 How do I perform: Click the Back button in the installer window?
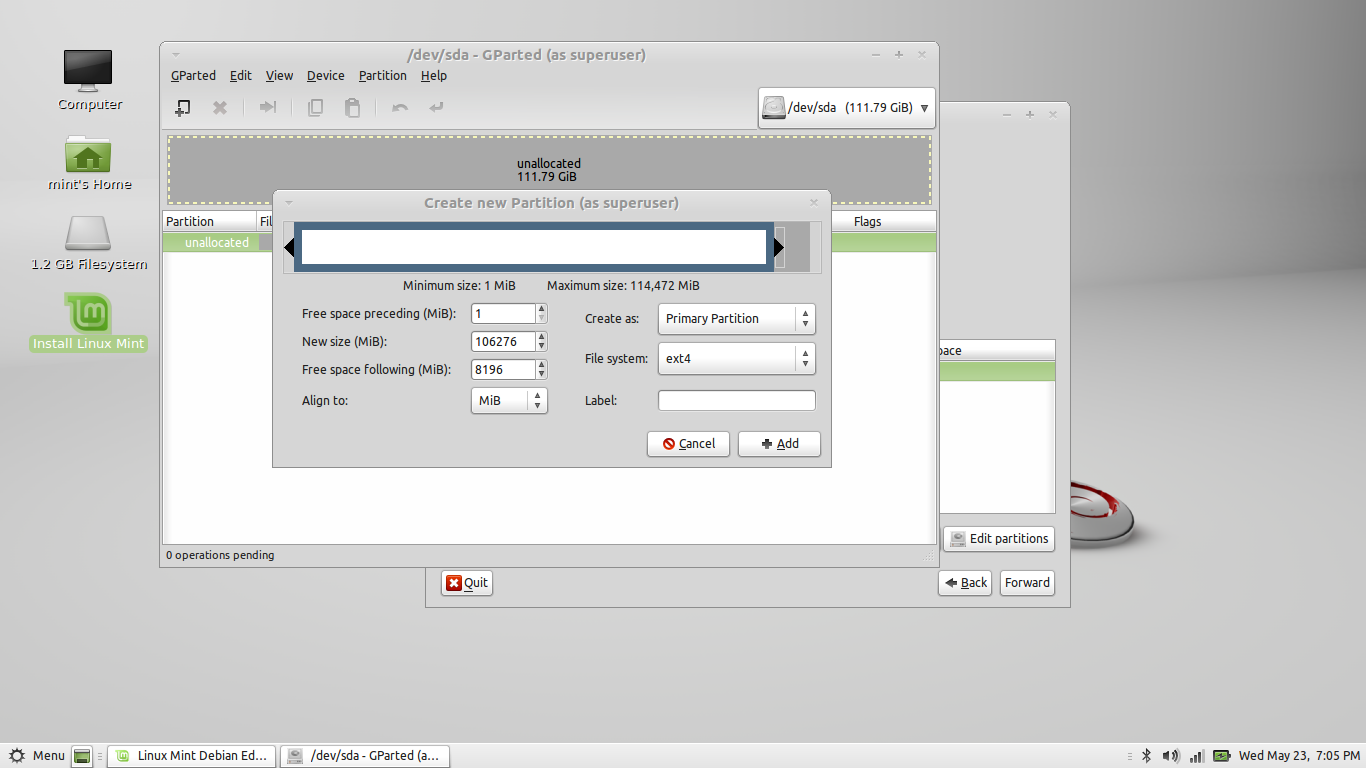tap(965, 583)
